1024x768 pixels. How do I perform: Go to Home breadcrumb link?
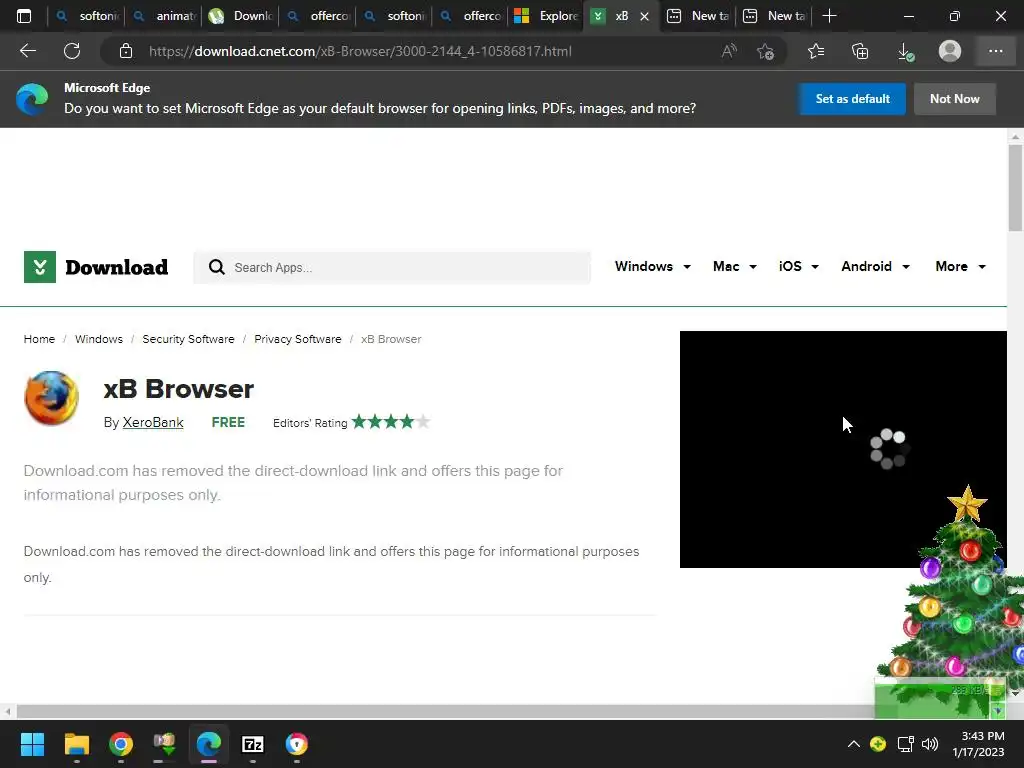[39, 339]
